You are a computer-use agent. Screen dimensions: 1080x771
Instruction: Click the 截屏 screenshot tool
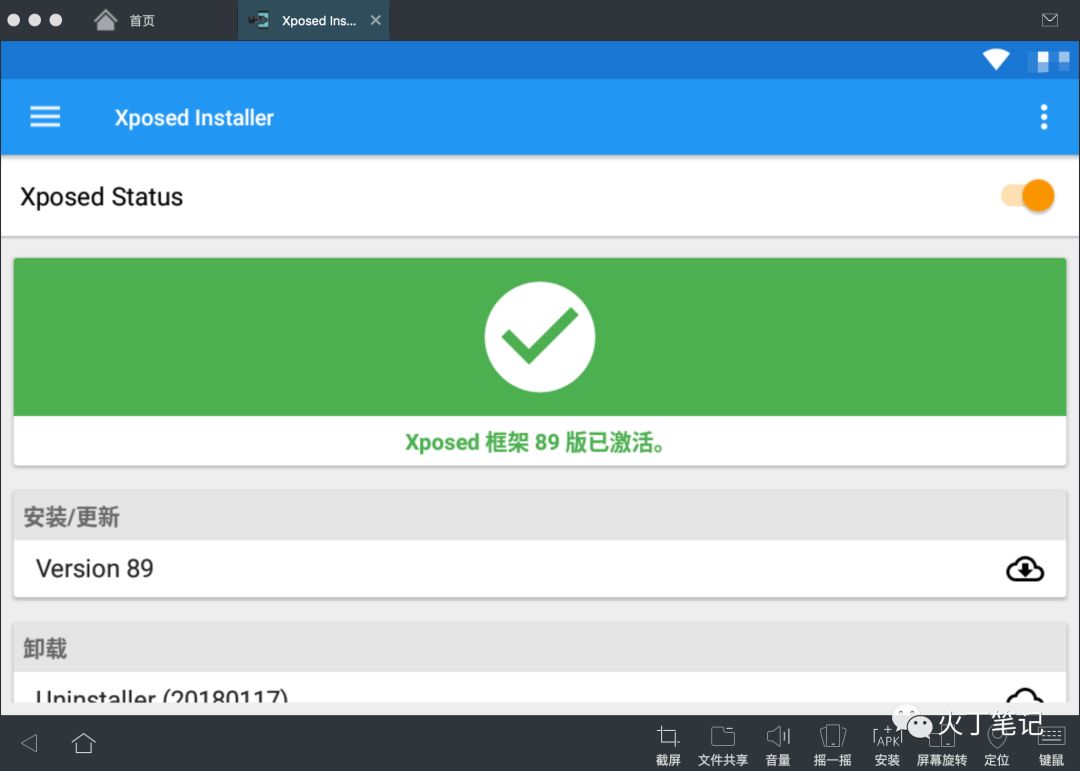pos(668,746)
